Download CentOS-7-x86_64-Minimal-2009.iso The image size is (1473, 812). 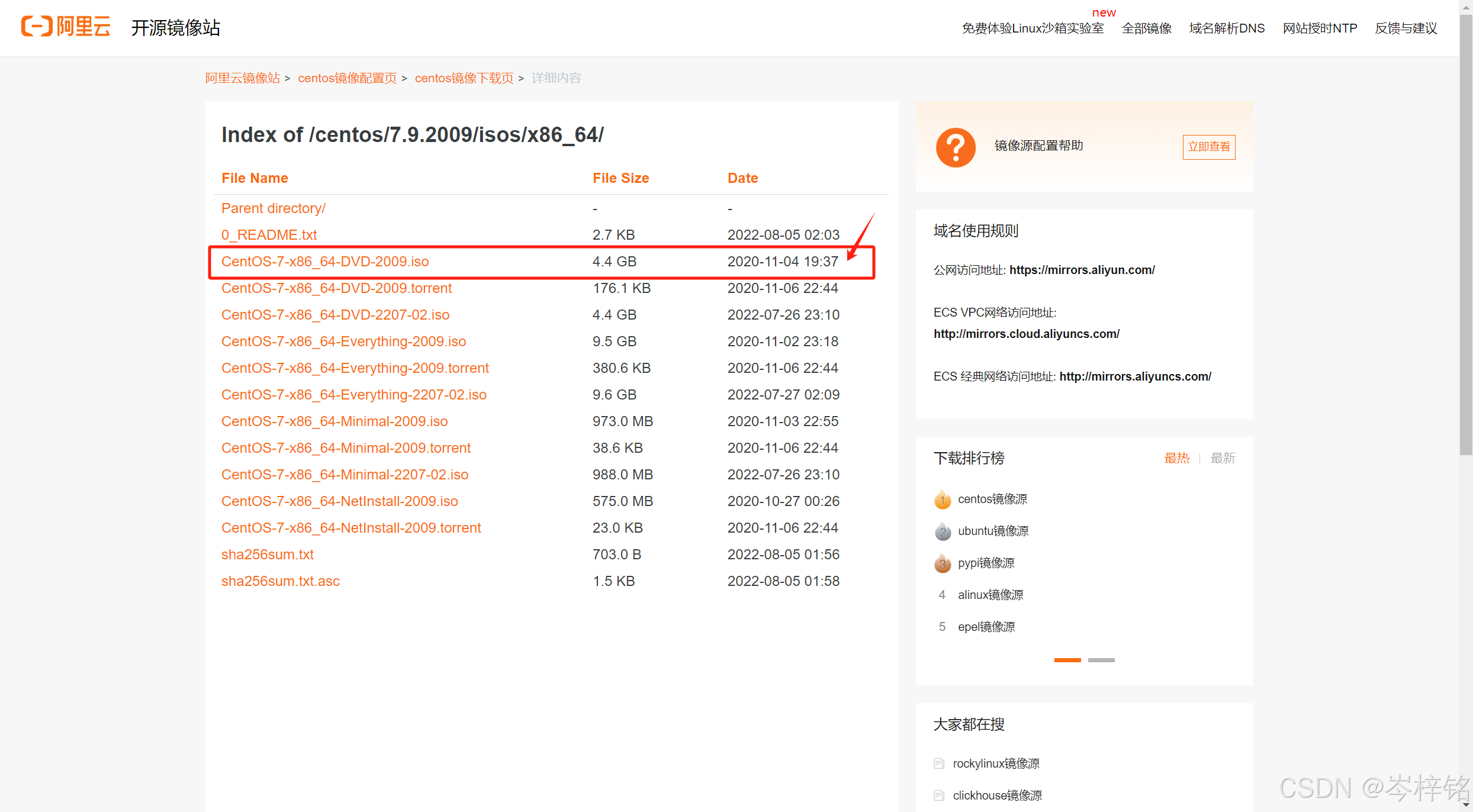[335, 421]
